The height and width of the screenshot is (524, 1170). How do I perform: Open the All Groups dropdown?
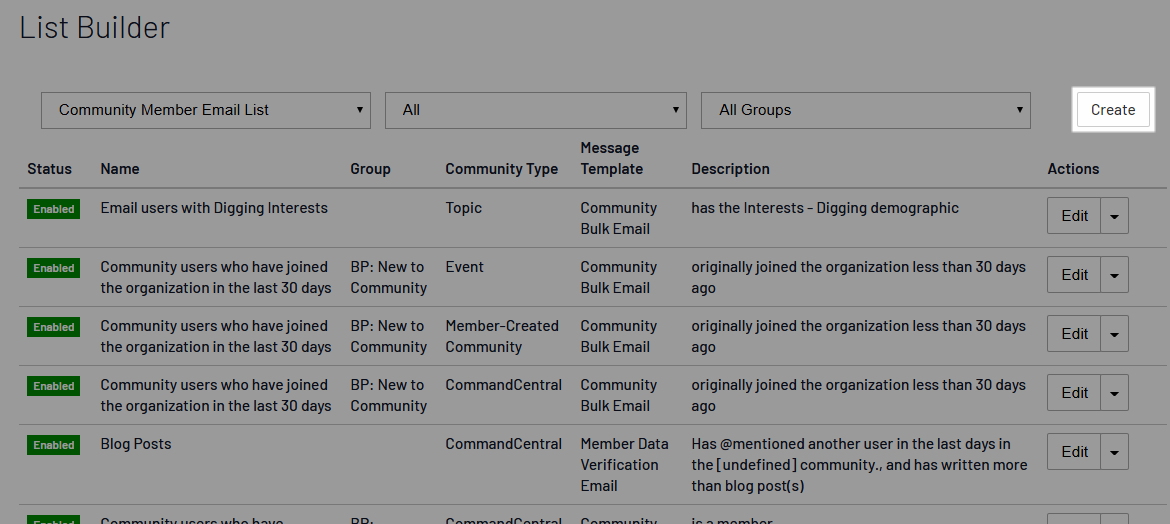pos(866,110)
